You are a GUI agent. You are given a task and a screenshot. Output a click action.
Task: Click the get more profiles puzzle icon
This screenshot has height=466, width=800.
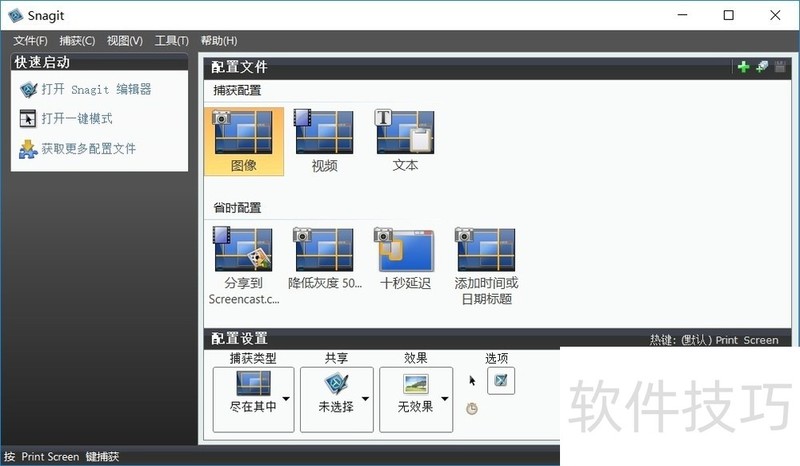tap(28, 149)
